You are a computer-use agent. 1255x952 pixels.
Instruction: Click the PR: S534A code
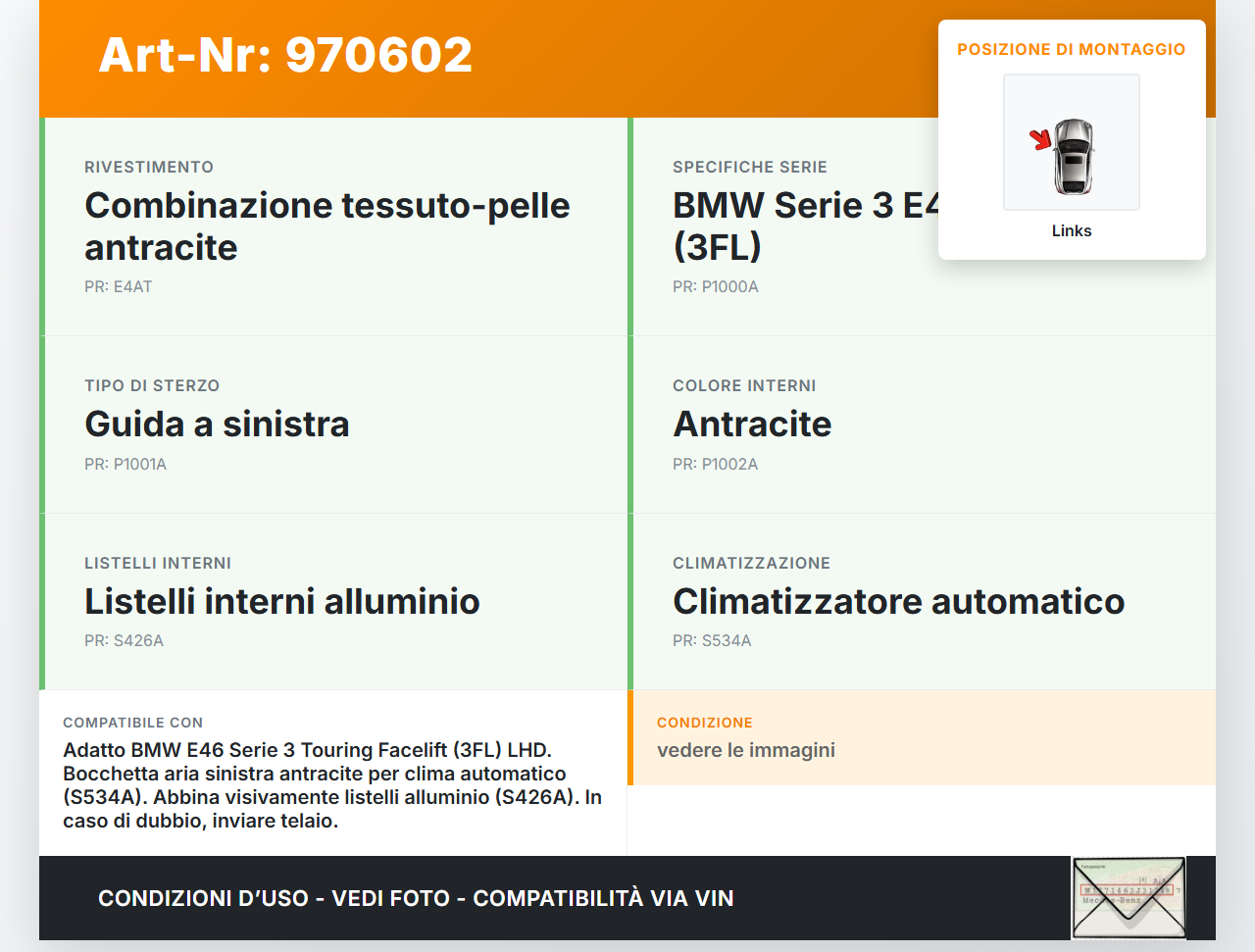click(712, 641)
